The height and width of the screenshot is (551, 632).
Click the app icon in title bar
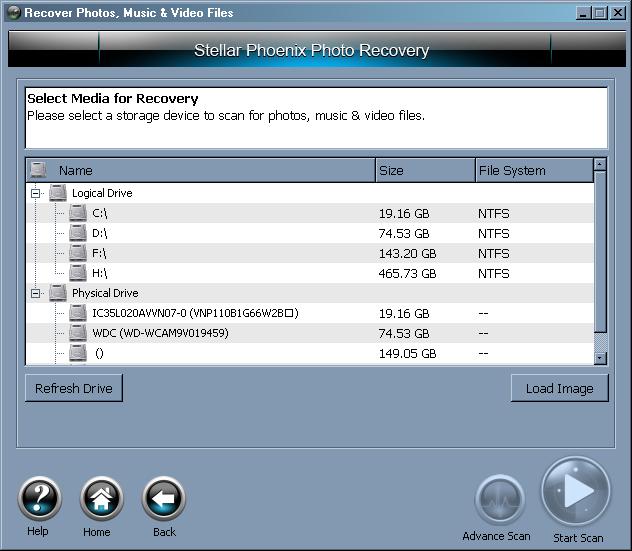pyautogui.click(x=14, y=12)
